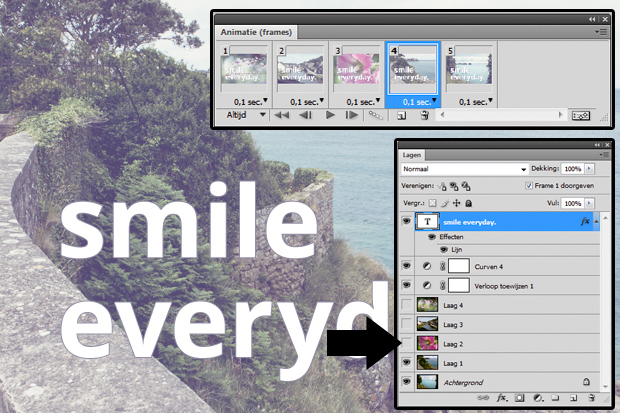Image resolution: width=620 pixels, height=413 pixels.
Task: Select animation frame 5 thumbnail
Action: (469, 69)
